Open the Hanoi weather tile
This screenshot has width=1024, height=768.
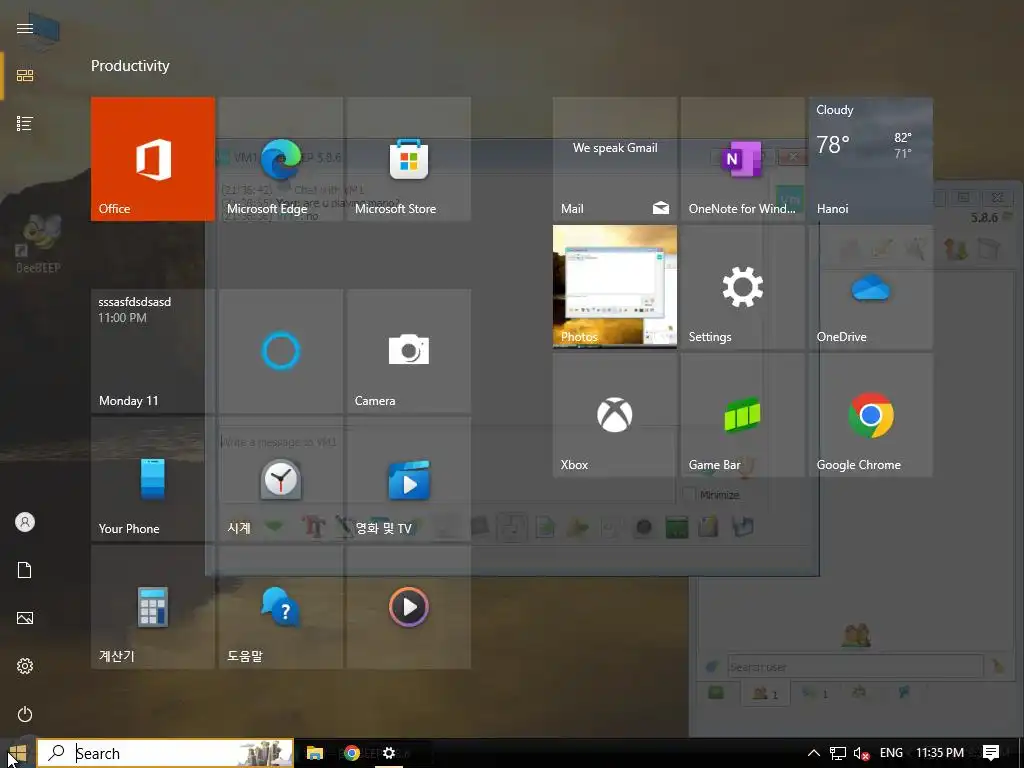871,159
